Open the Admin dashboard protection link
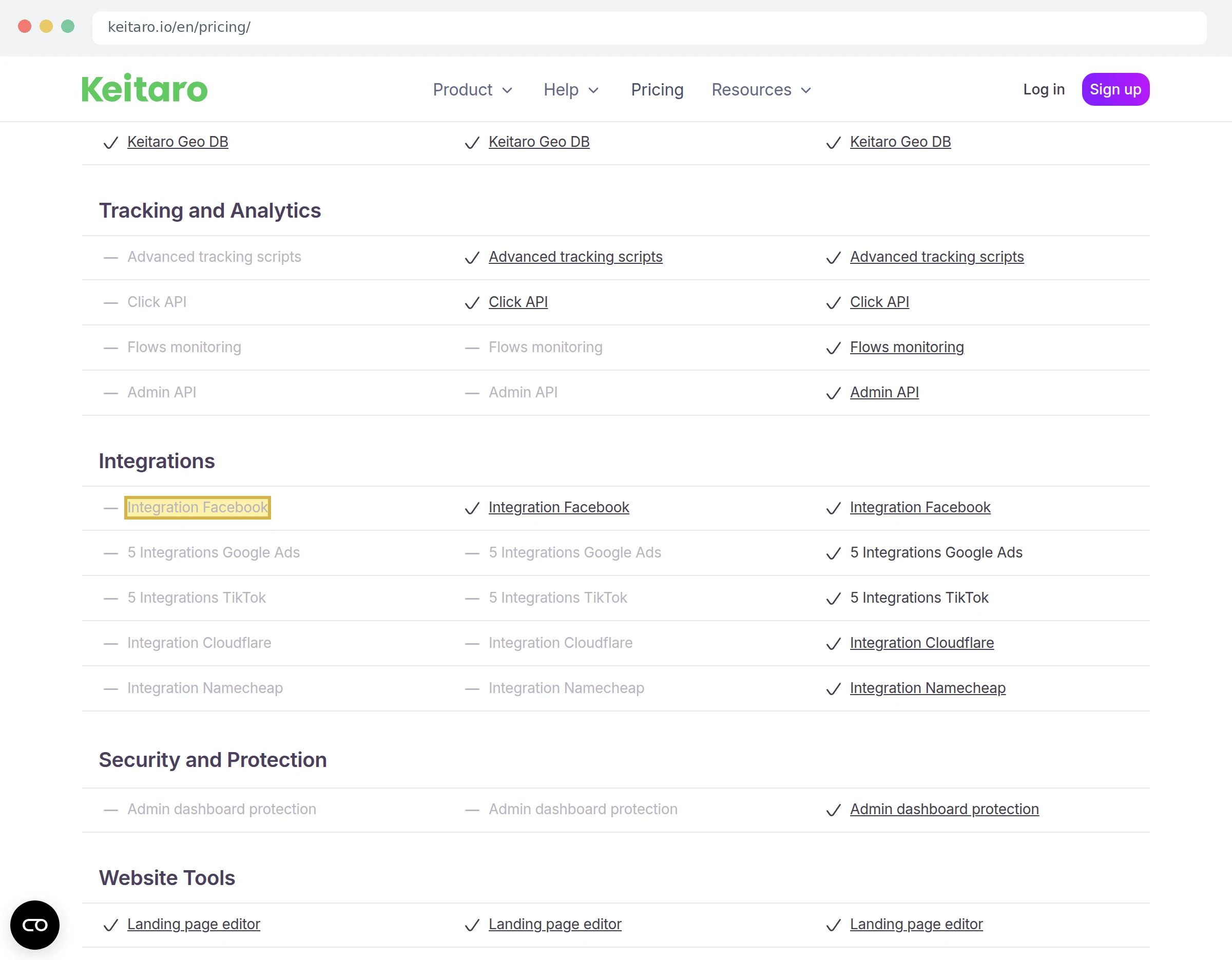The height and width of the screenshot is (960, 1232). [x=945, y=809]
